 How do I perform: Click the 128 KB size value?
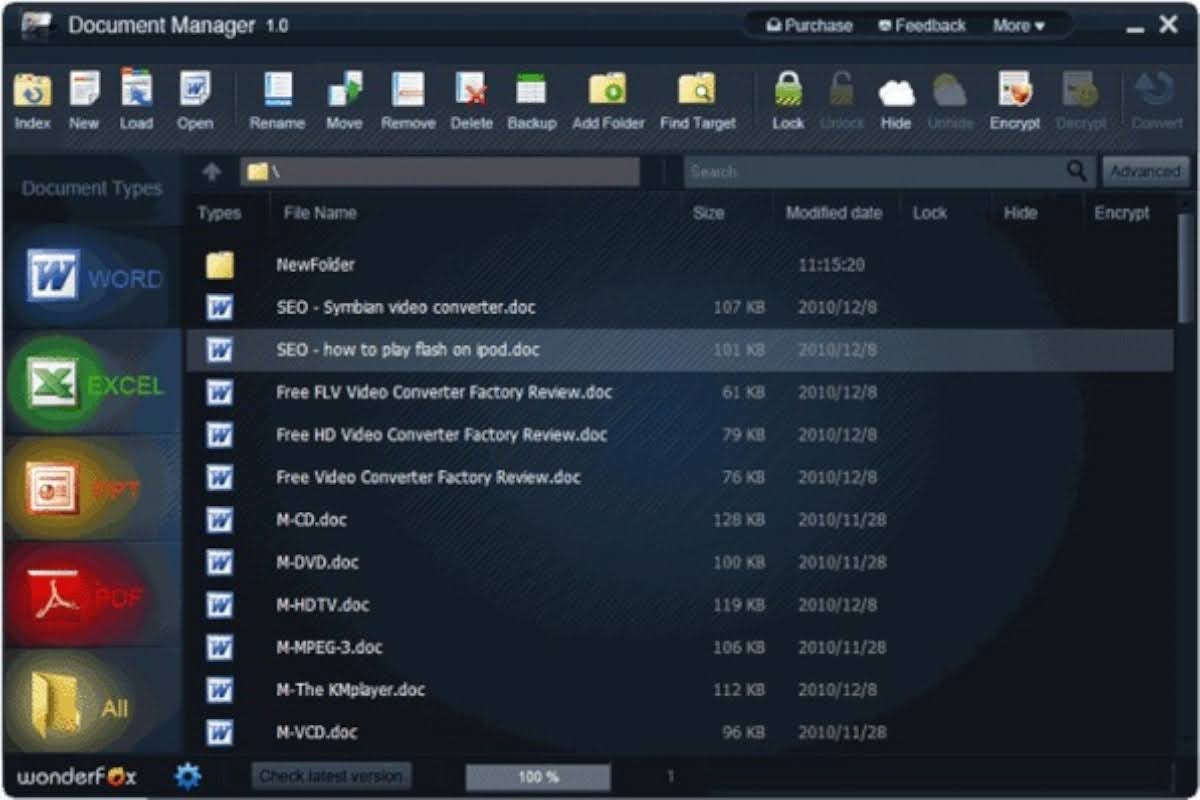[x=739, y=520]
